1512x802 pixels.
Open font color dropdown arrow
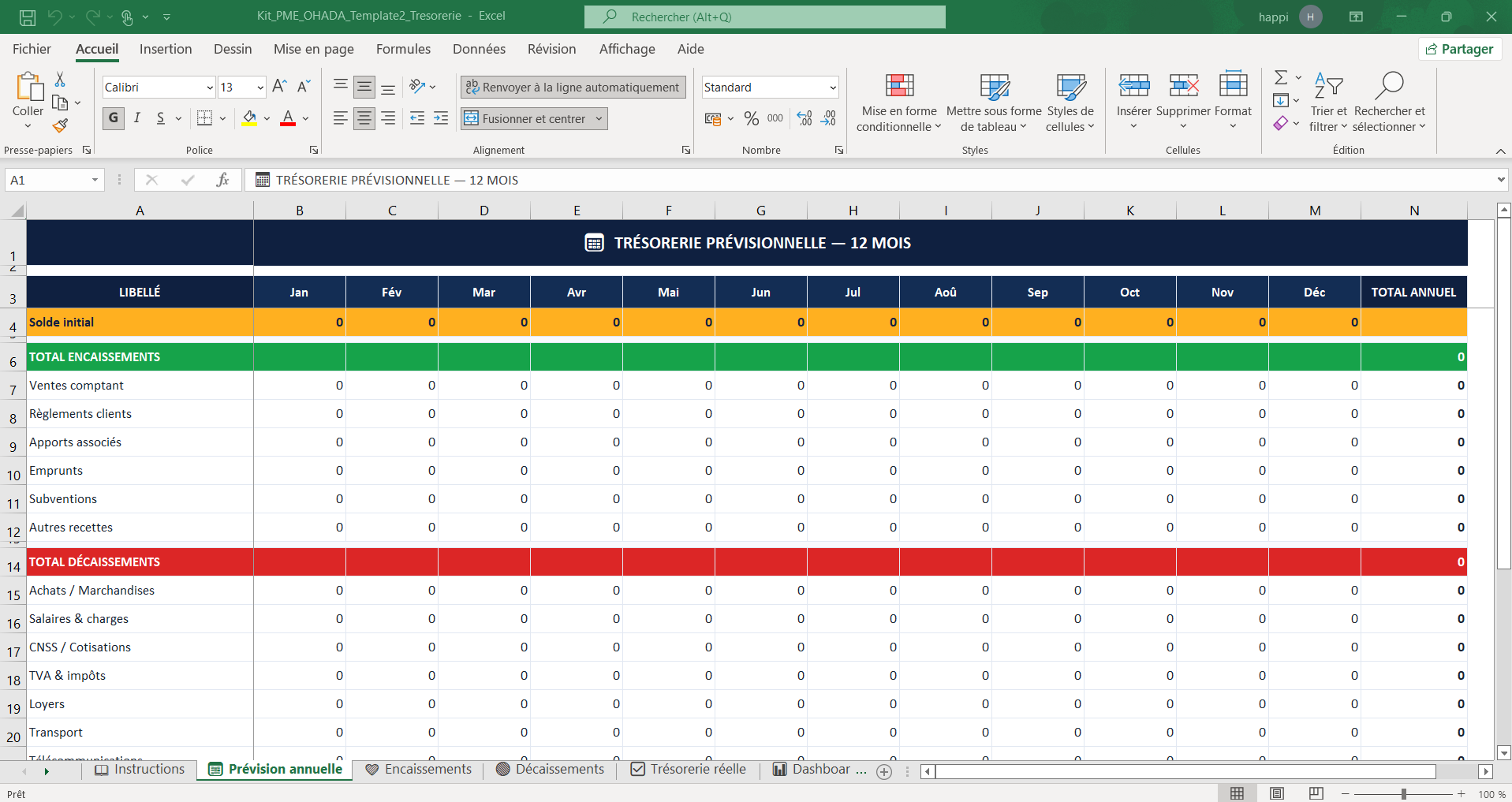click(x=306, y=118)
